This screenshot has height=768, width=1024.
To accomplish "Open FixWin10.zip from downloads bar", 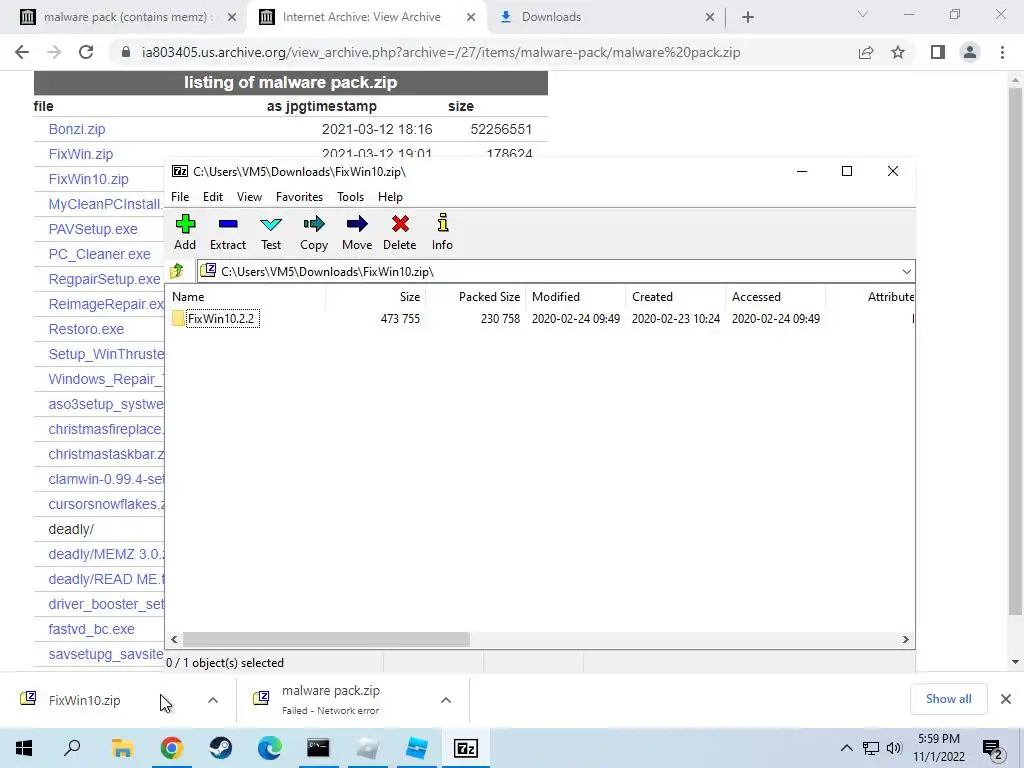I will tap(84, 700).
